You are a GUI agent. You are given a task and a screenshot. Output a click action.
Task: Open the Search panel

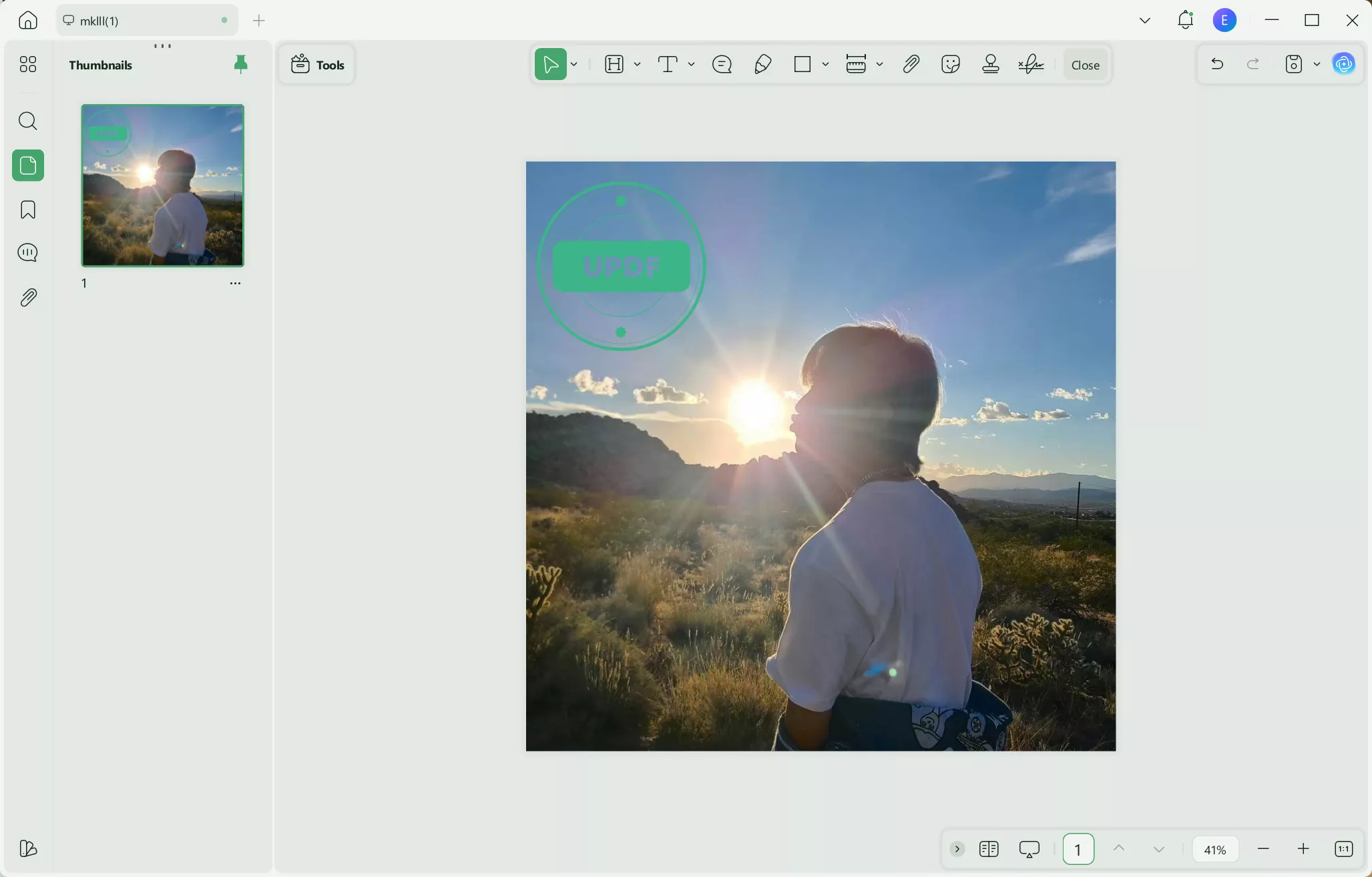(x=27, y=121)
